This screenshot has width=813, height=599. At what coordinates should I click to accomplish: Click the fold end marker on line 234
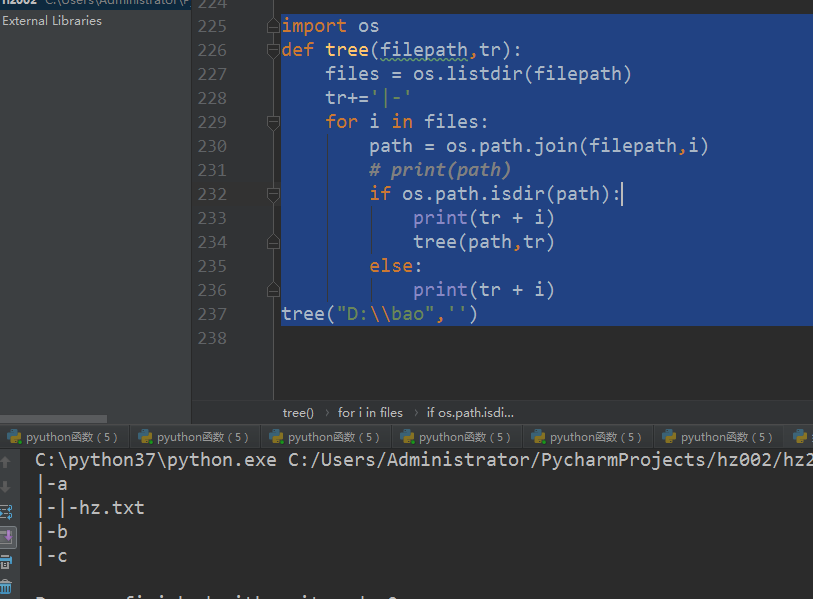point(273,242)
